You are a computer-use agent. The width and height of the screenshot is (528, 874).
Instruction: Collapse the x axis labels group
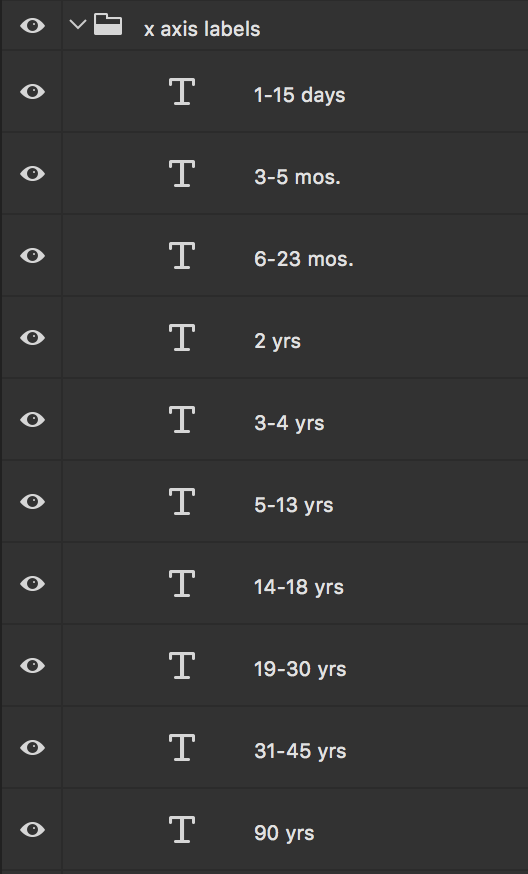pyautogui.click(x=78, y=25)
